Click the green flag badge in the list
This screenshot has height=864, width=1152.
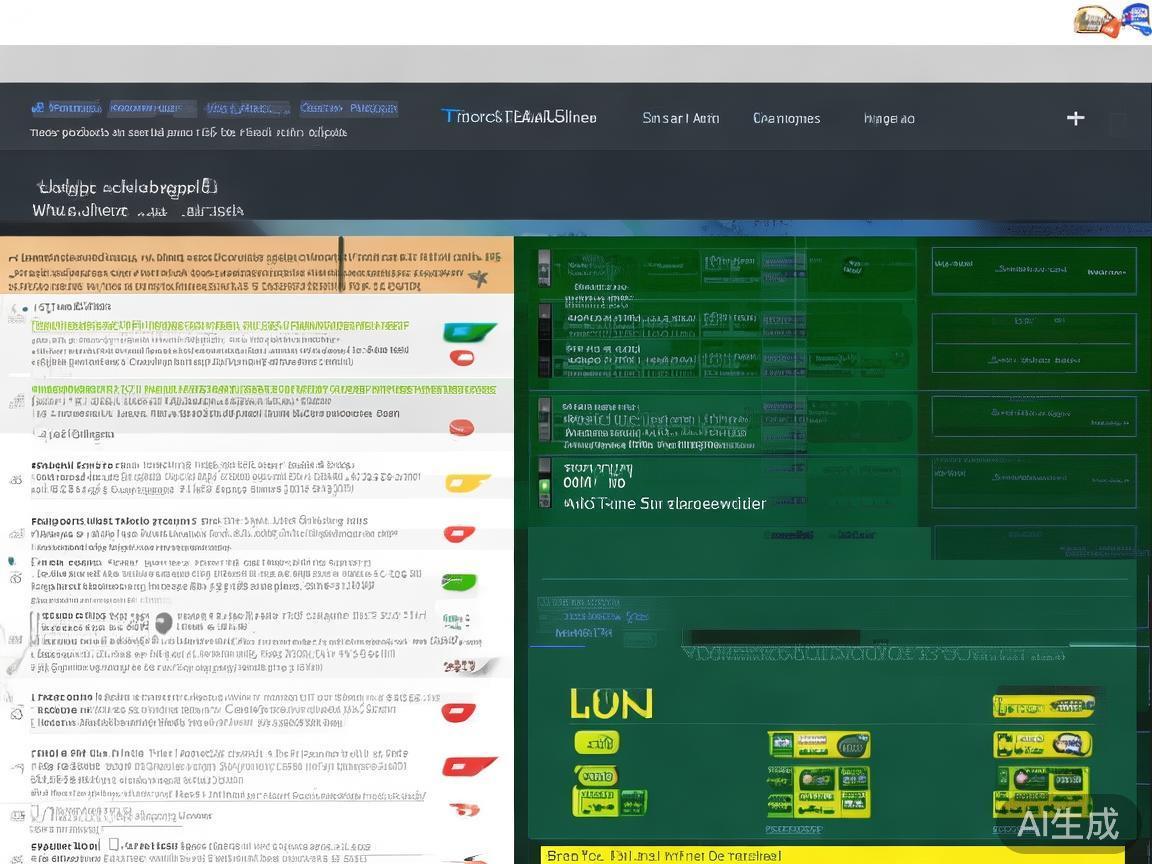pos(459,581)
